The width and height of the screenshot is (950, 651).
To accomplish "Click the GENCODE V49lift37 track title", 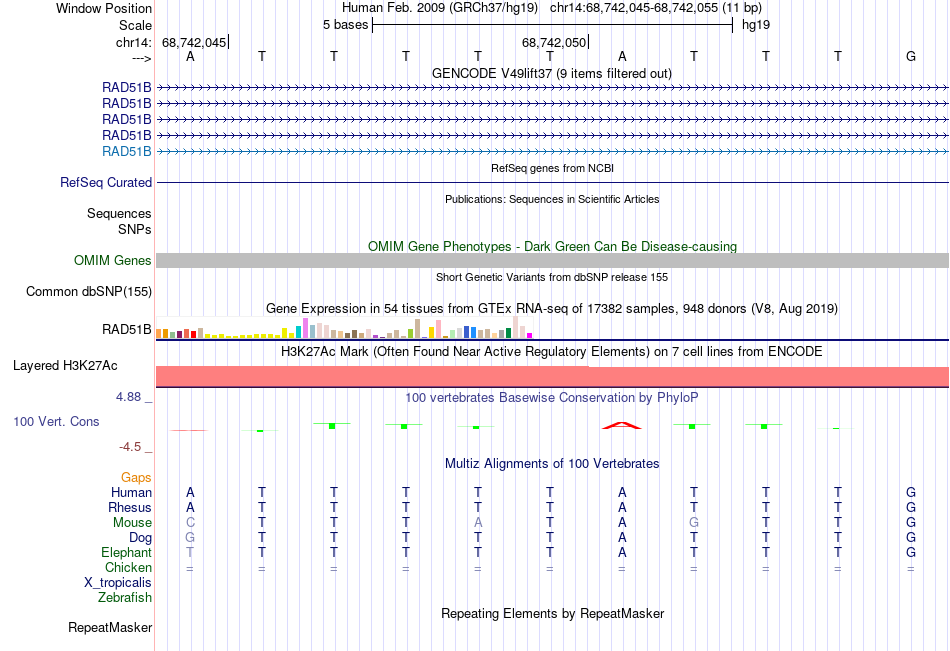I will pos(551,73).
